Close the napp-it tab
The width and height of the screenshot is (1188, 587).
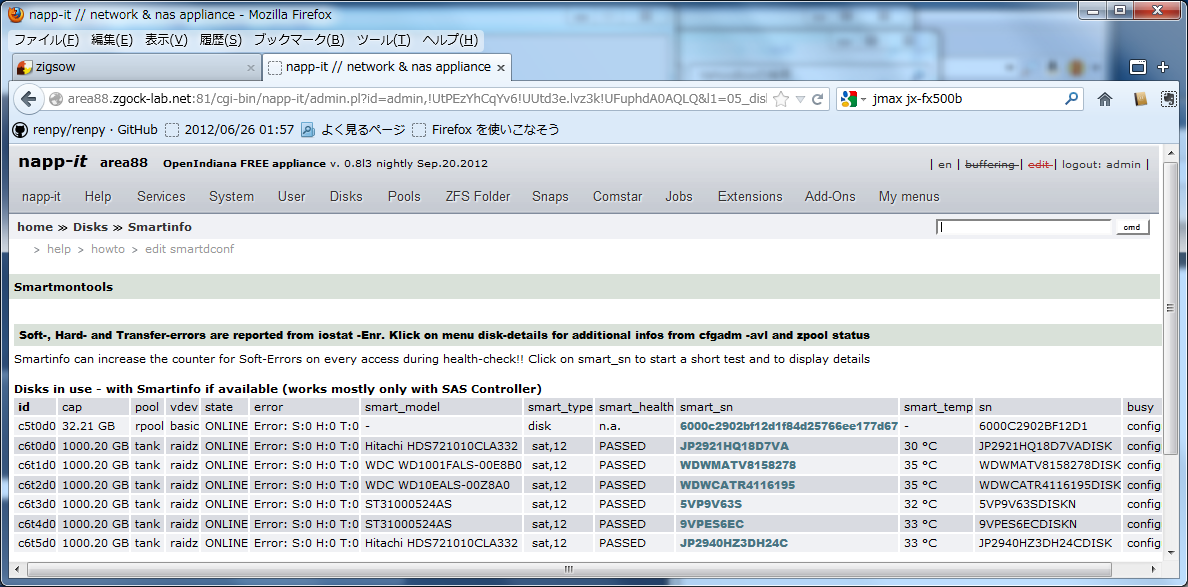coord(501,67)
